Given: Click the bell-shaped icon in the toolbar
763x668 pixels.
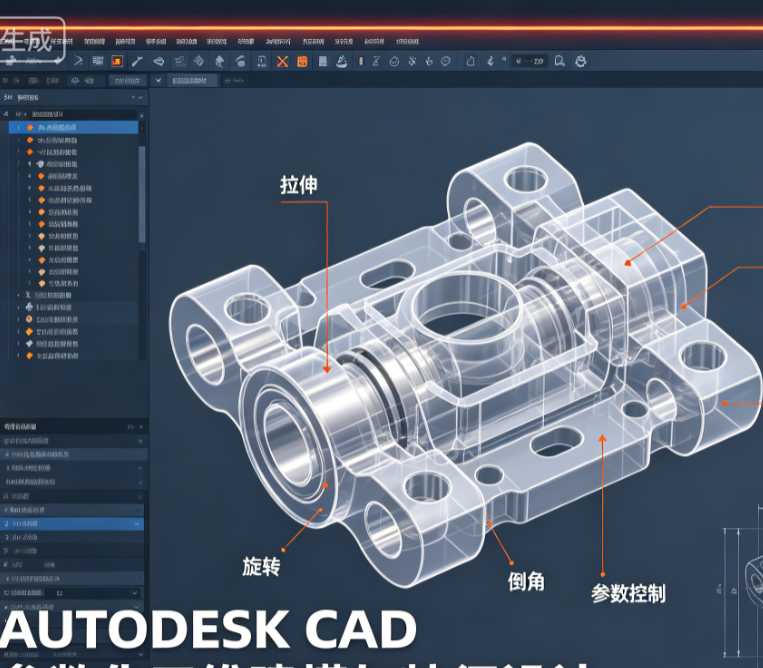Looking at the screenshot, I should [x=471, y=61].
